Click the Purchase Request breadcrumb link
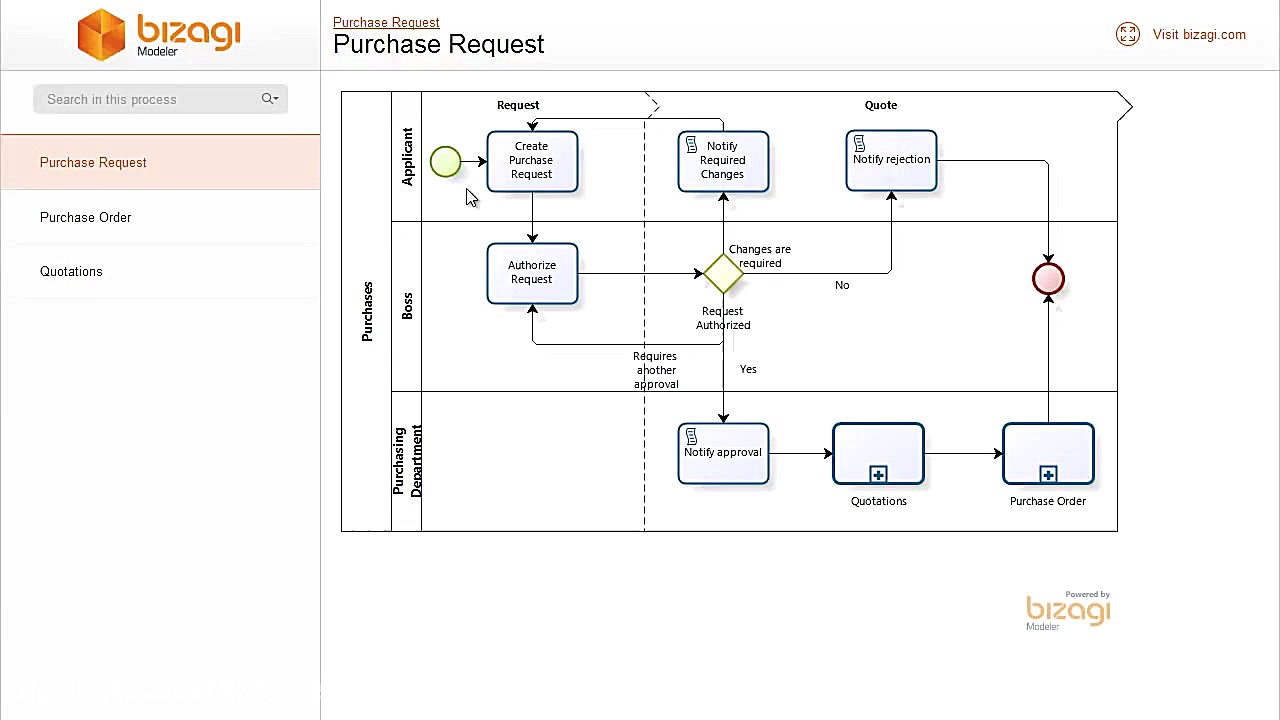 coord(386,22)
